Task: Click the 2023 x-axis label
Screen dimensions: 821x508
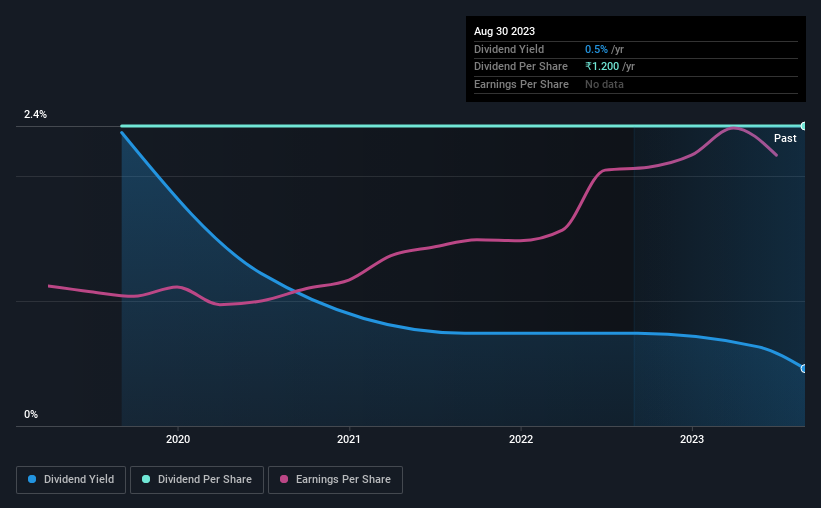Action: [x=692, y=439]
